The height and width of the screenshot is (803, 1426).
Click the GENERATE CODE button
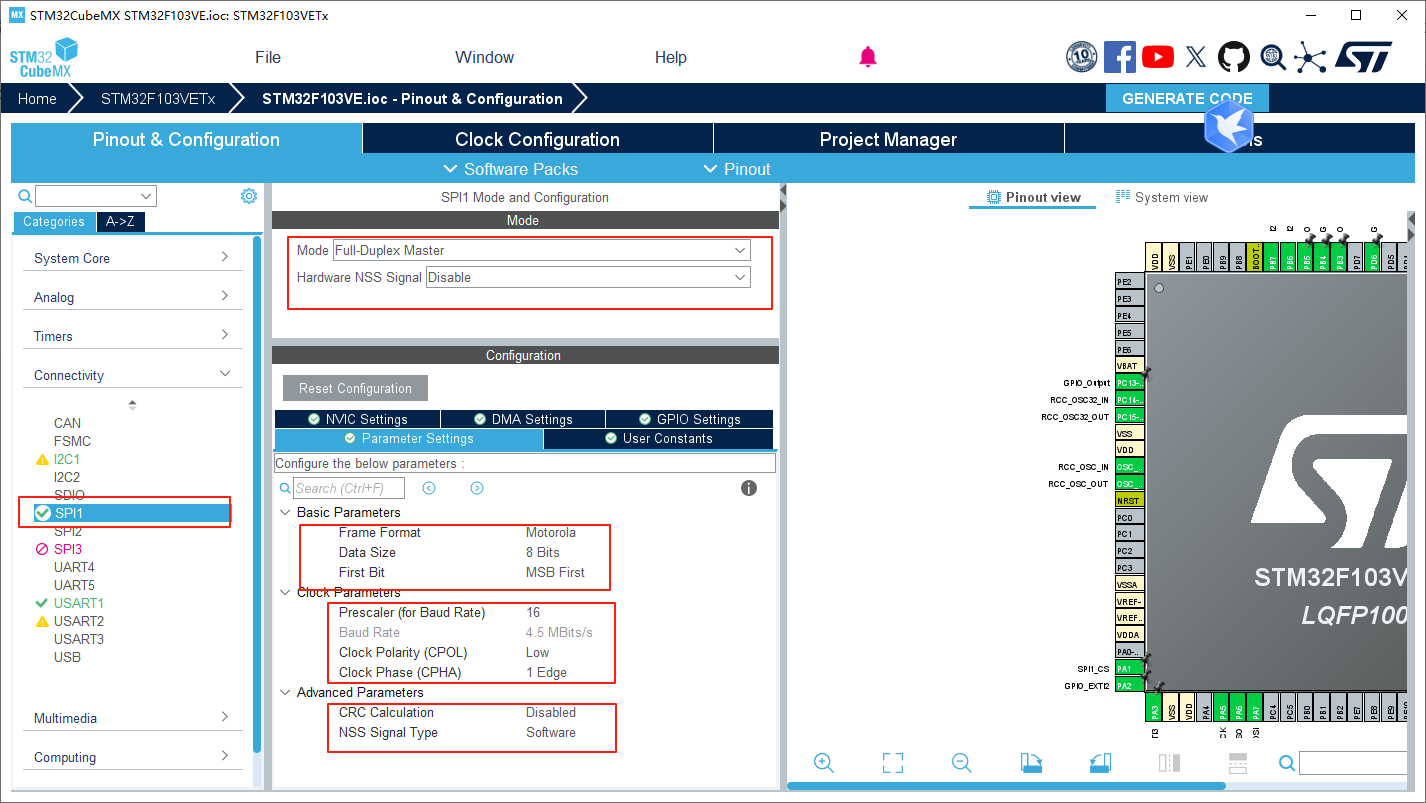tap(1186, 98)
